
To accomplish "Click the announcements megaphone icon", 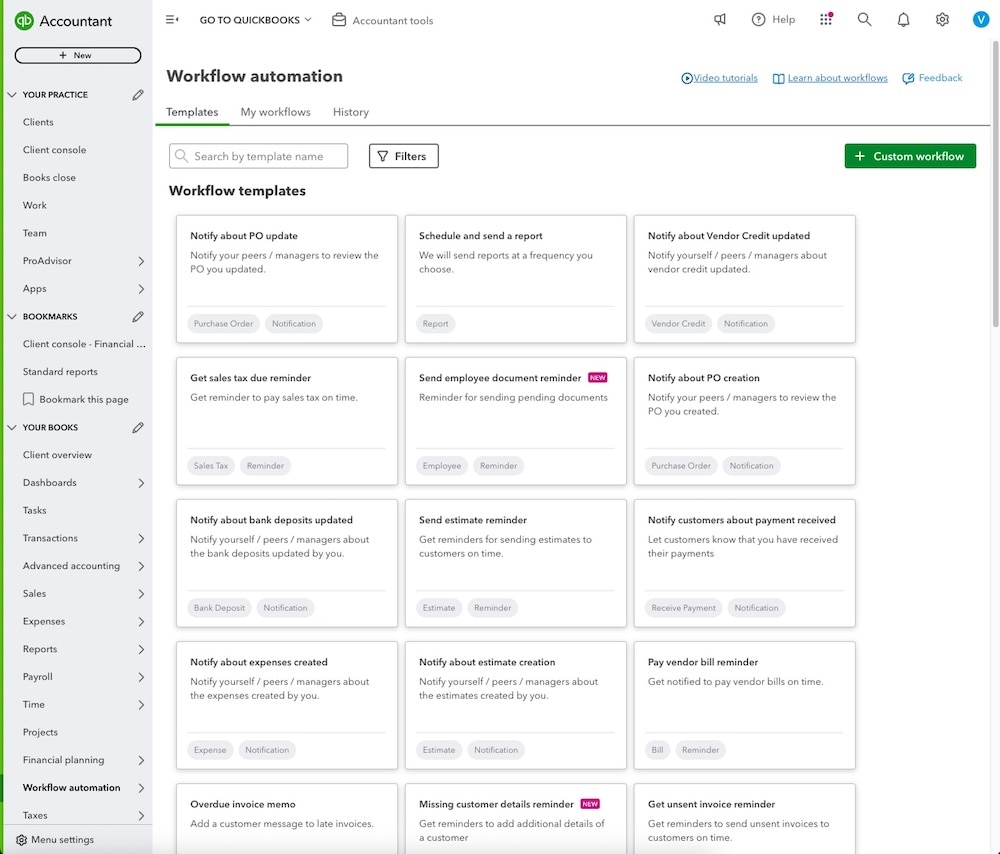I will [720, 18].
